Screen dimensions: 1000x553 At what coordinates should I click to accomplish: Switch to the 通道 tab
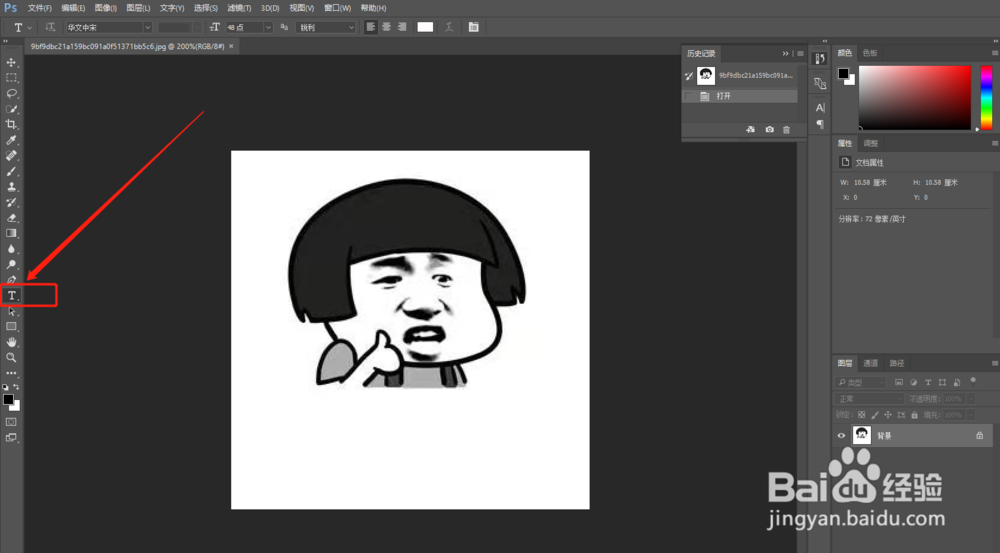[871, 363]
